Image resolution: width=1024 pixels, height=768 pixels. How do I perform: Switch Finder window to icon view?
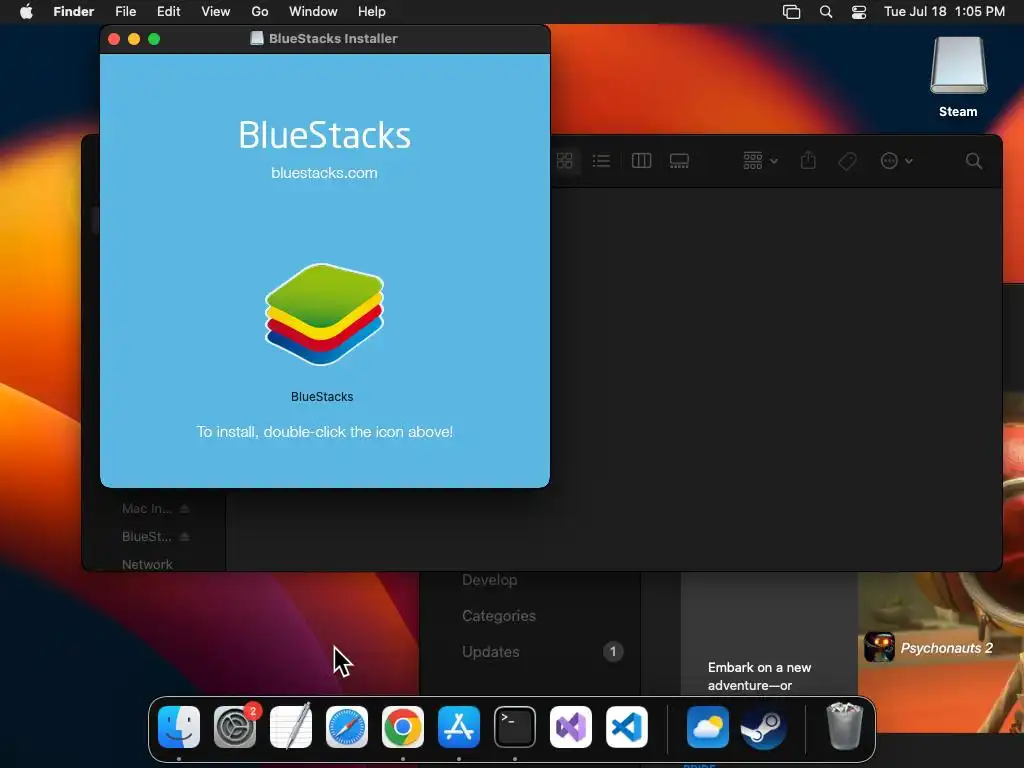pyautogui.click(x=564, y=161)
